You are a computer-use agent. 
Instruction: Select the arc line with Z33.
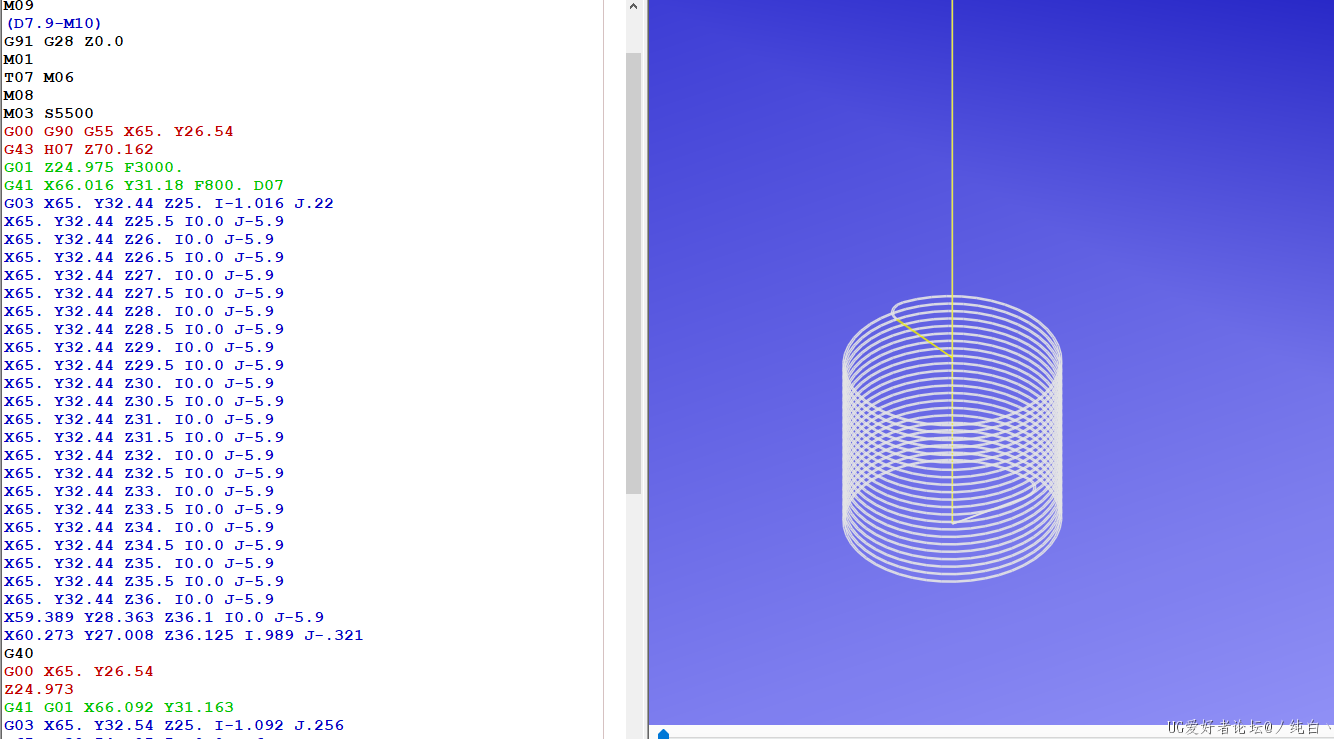click(139, 491)
